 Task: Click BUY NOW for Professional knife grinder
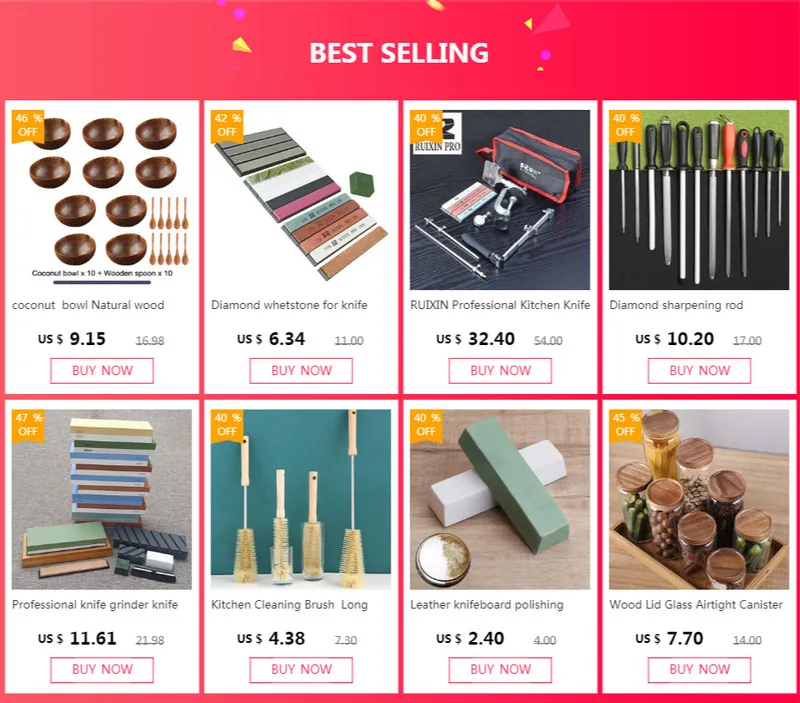(x=102, y=670)
